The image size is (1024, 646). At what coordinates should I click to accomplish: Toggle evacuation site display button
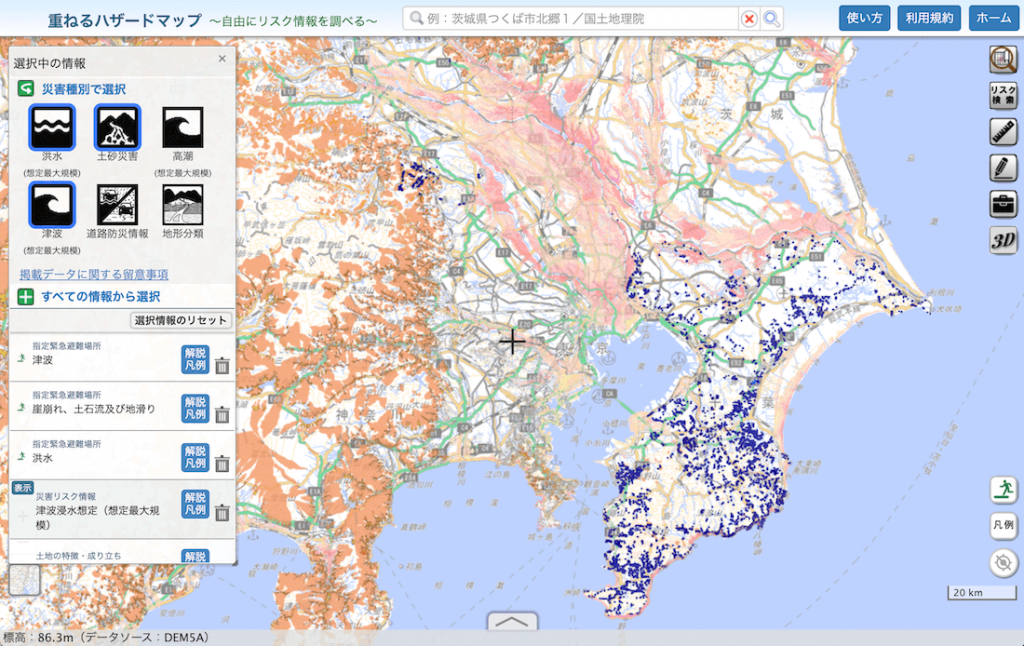[x=1003, y=489]
